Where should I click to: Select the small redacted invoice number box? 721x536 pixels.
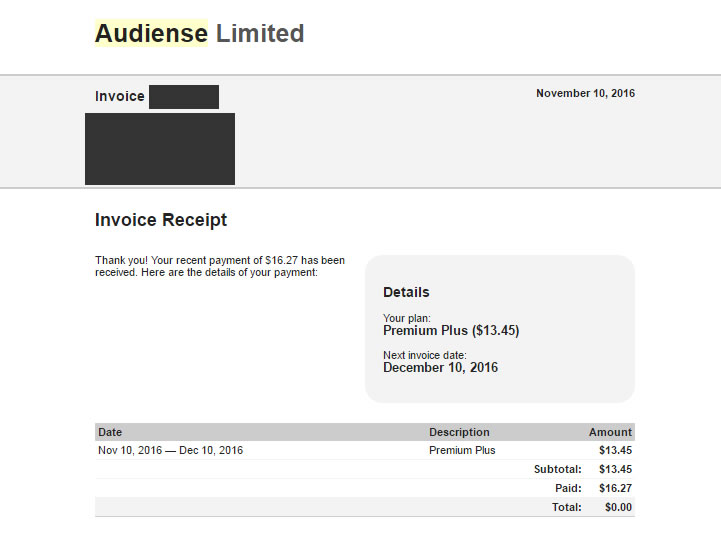click(184, 97)
